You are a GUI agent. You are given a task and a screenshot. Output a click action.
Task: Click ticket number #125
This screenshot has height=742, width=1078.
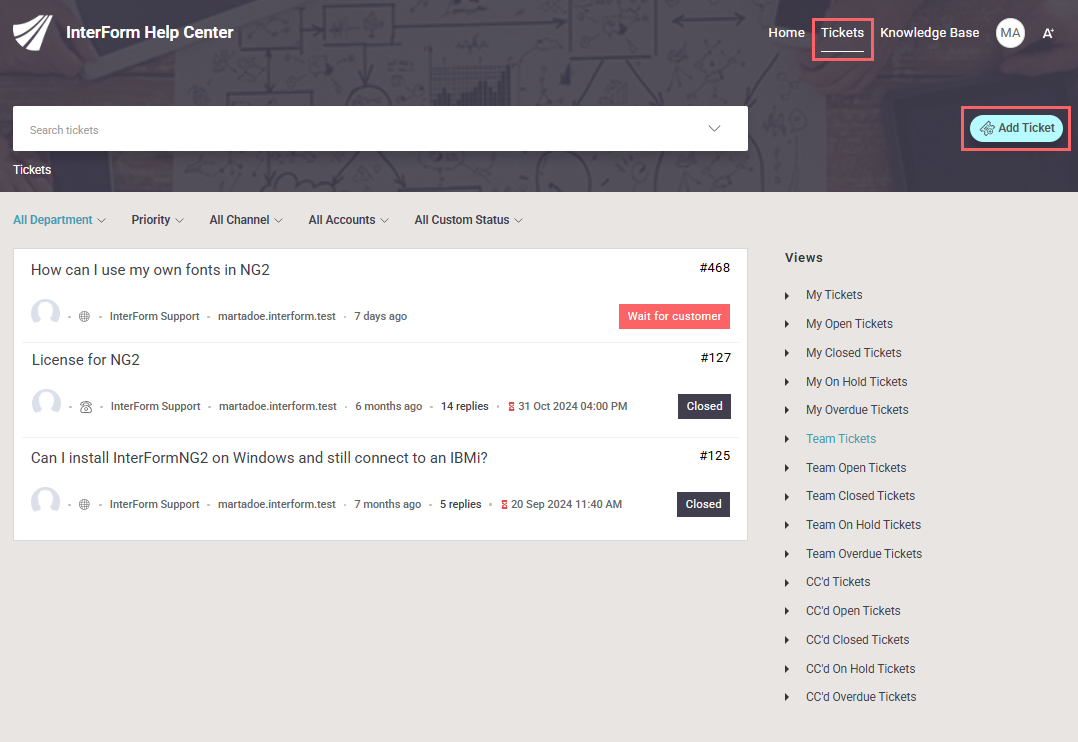point(715,456)
